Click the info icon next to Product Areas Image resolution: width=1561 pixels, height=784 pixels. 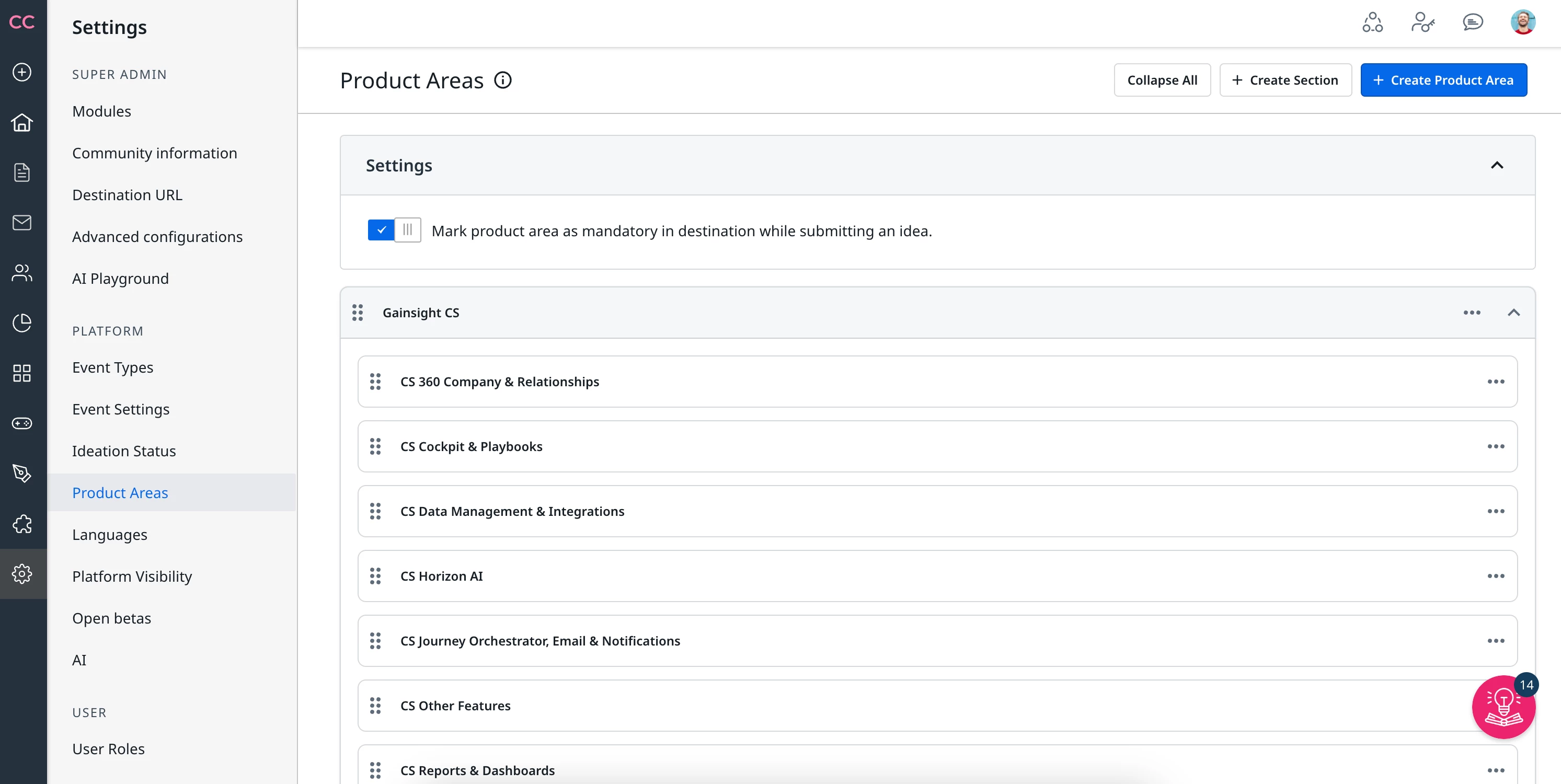tap(503, 80)
